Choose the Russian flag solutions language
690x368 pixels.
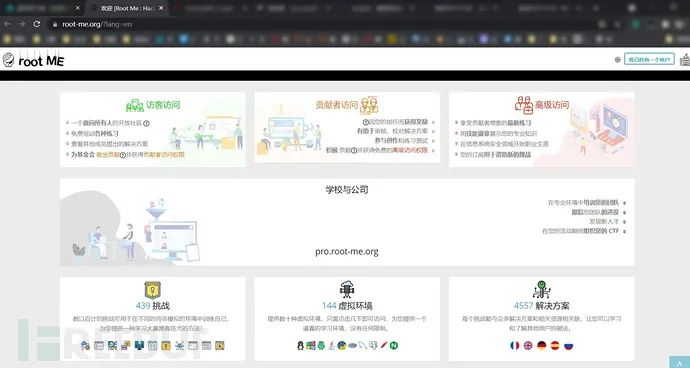[x=569, y=346]
